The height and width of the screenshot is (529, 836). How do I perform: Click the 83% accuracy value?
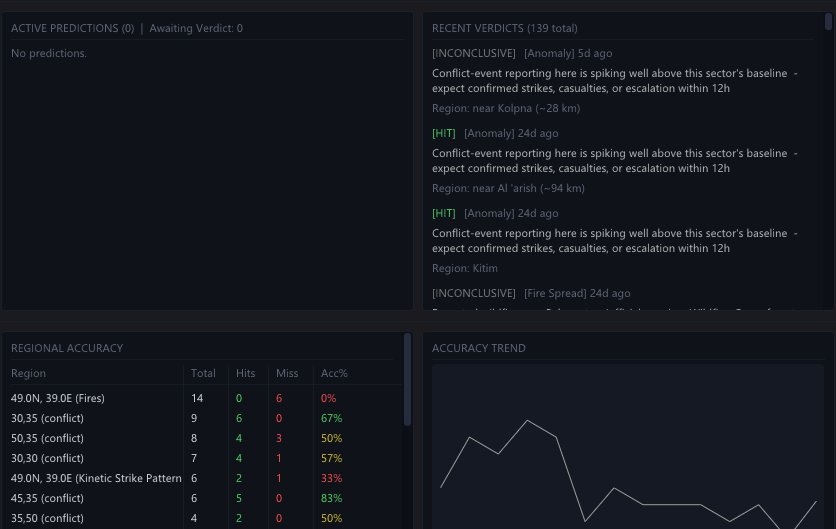coord(331,498)
